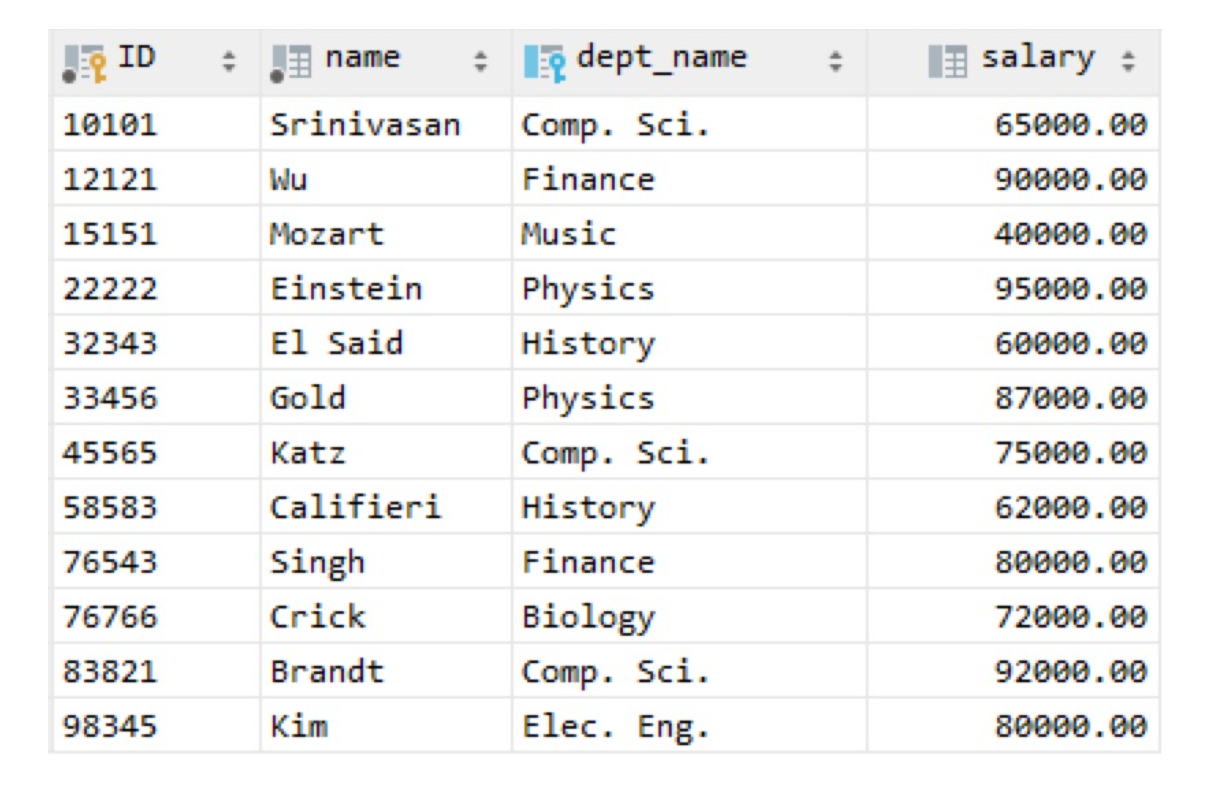The width and height of the screenshot is (1226, 790).
Task: Select name cell Crick
Action: click(x=386, y=616)
